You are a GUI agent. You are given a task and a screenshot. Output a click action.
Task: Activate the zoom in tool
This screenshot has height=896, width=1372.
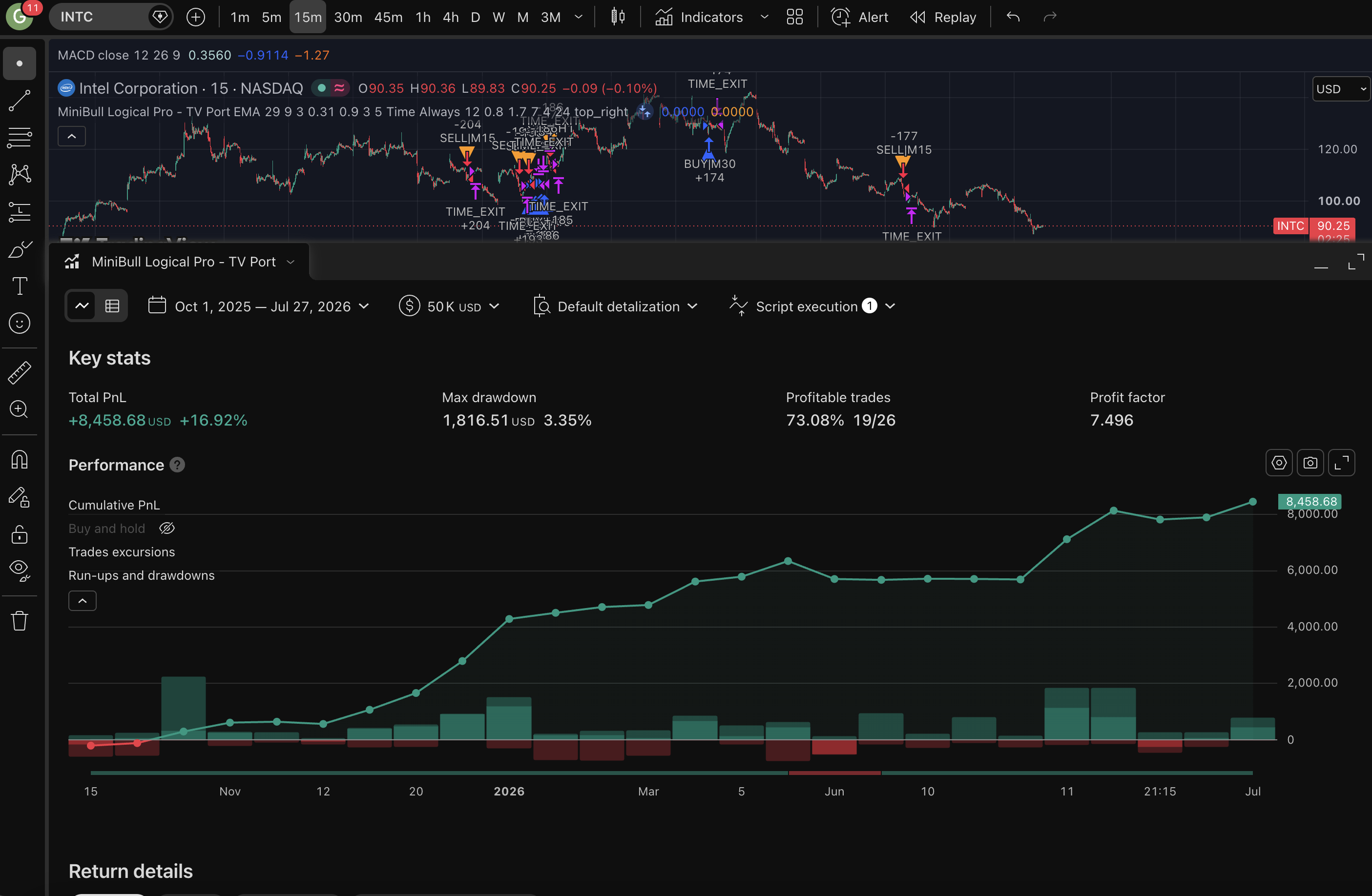[x=19, y=409]
